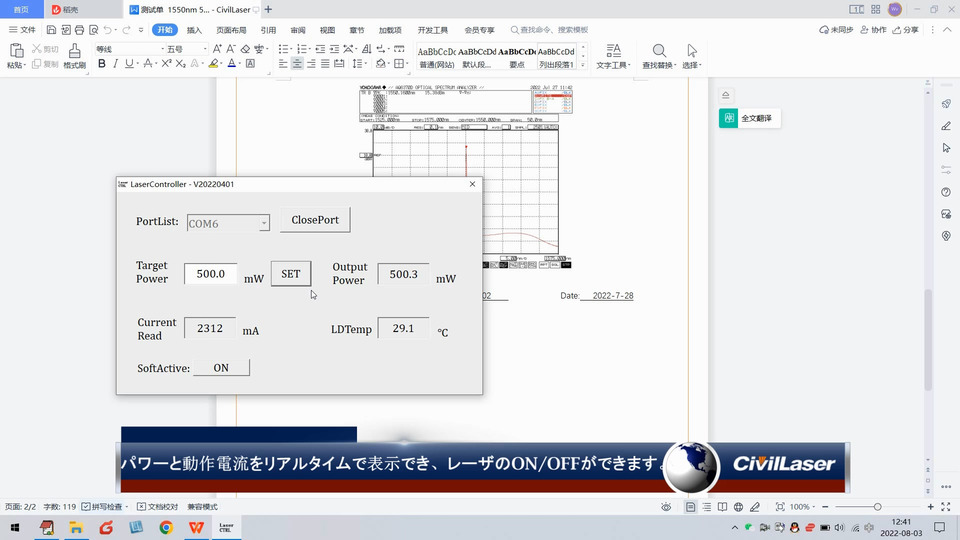The width and height of the screenshot is (960, 540).
Task: Align text to the right
Action: click(311, 63)
